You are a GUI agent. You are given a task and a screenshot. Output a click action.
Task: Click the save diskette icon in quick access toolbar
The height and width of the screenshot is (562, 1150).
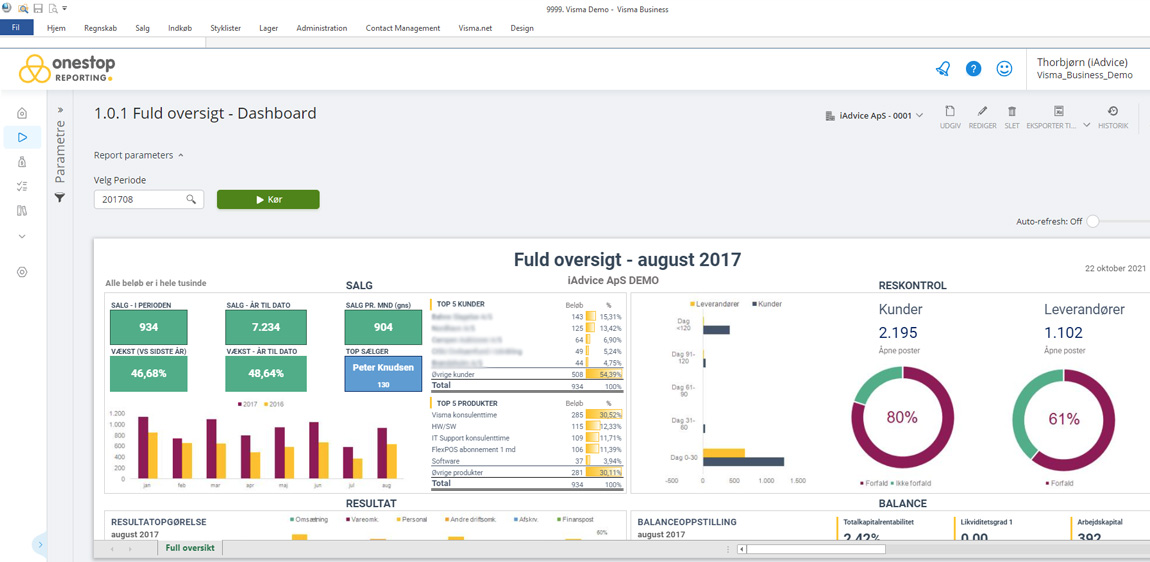pyautogui.click(x=38, y=8)
